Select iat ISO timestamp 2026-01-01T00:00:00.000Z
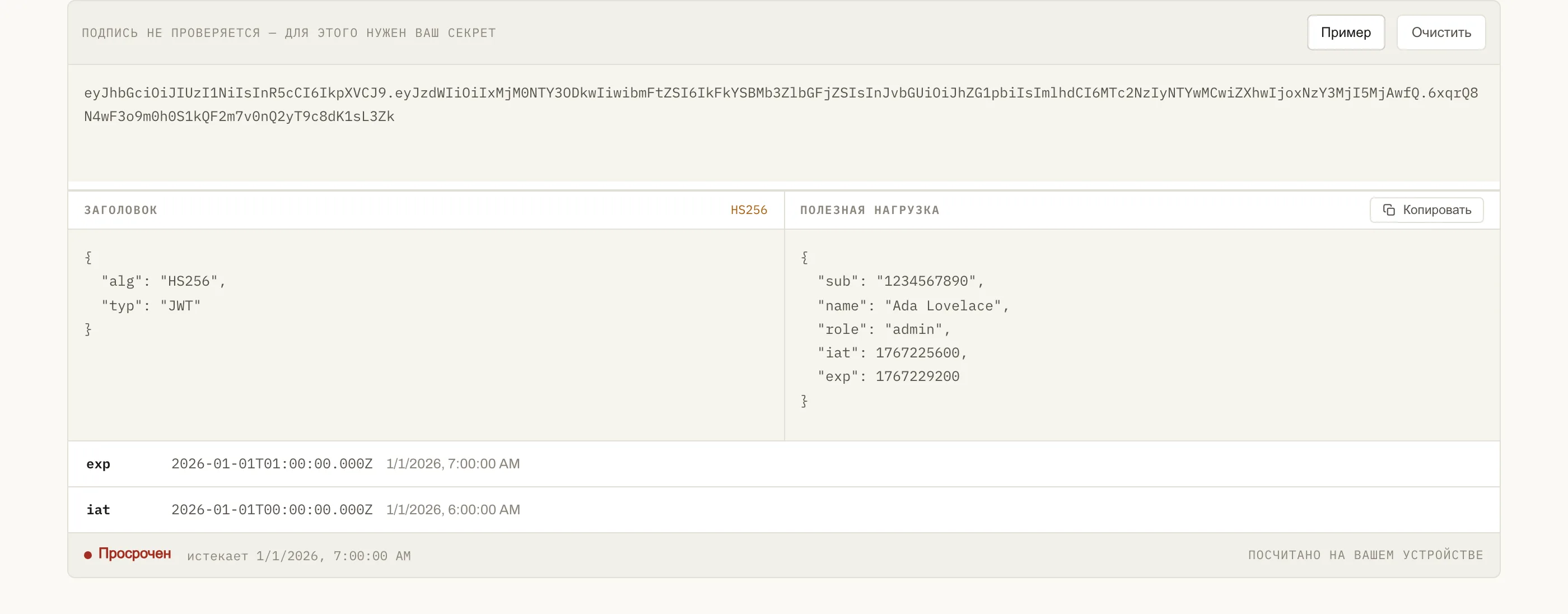Image resolution: width=1568 pixels, height=614 pixels. pos(272,509)
